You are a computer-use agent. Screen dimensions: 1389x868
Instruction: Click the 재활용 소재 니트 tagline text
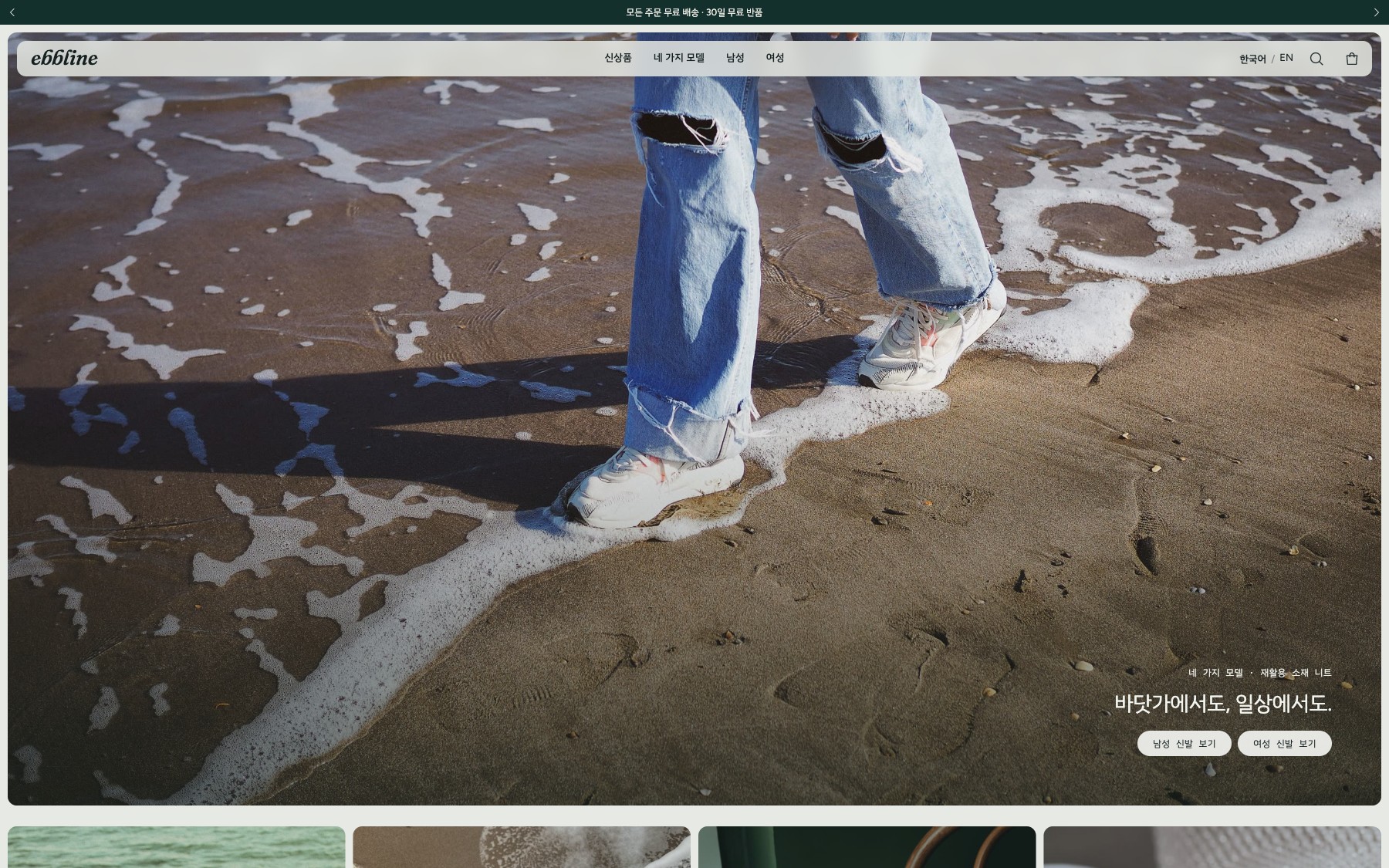tap(1296, 673)
